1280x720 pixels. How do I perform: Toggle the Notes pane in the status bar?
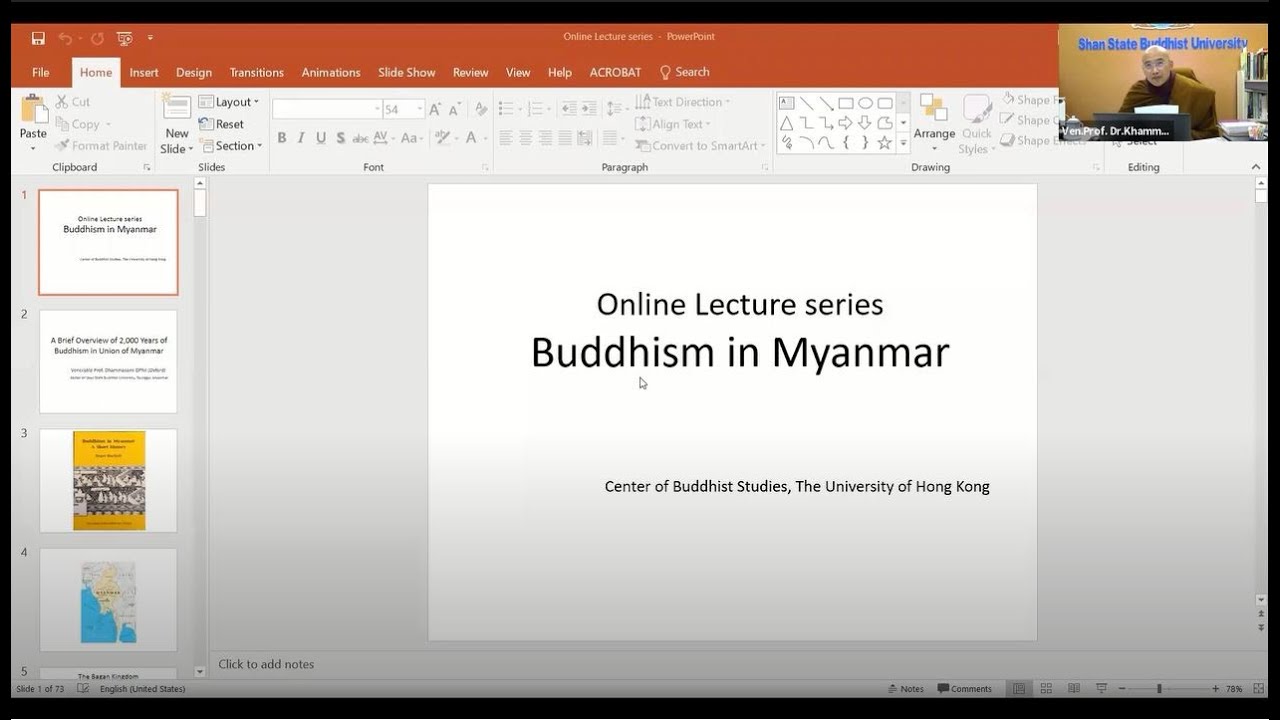(x=906, y=689)
